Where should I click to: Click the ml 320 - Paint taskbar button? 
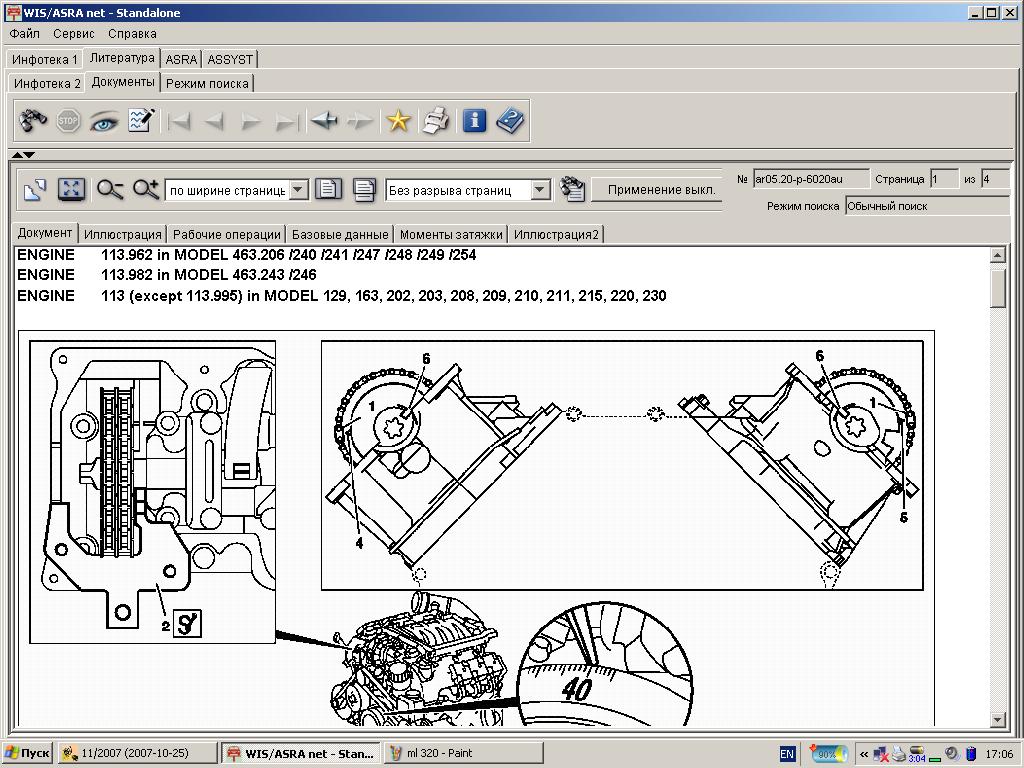pos(464,753)
